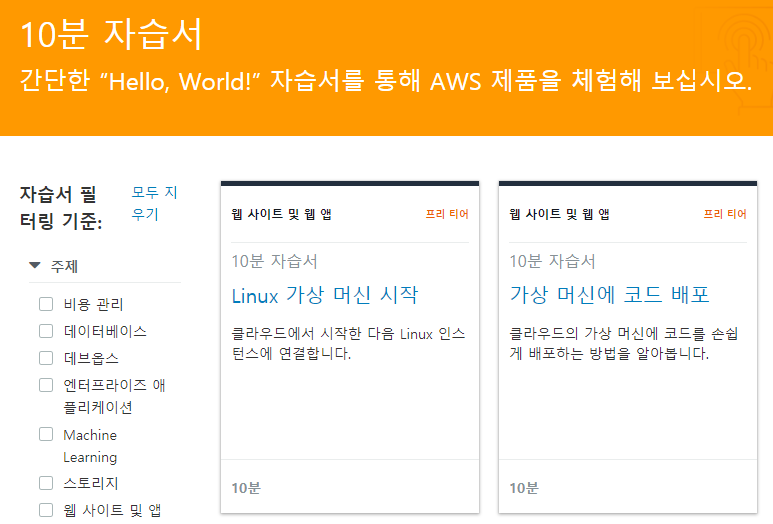Check the 웹 사이트 및 앱 filter checkbox
The width and height of the screenshot is (773, 524).
click(x=46, y=510)
